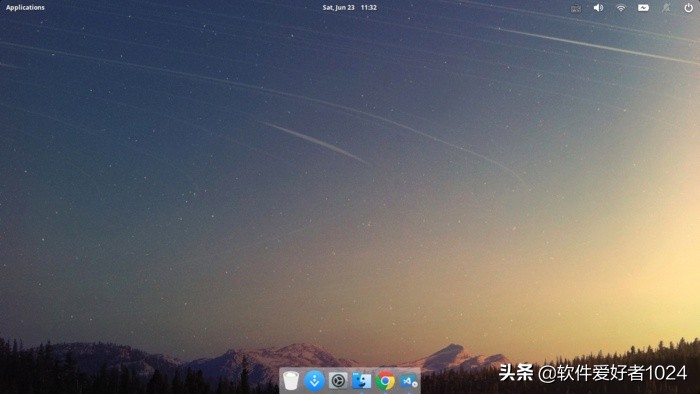Open the date and time indicator

point(350,8)
